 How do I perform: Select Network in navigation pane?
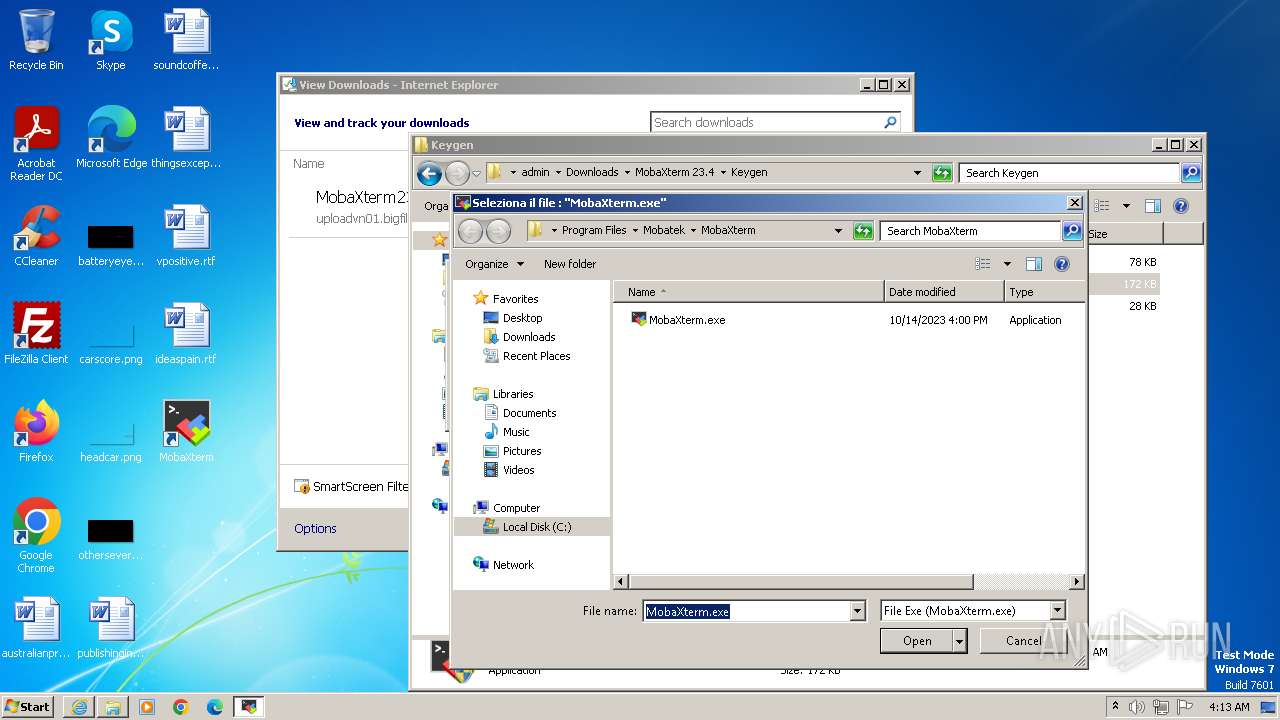coord(513,565)
